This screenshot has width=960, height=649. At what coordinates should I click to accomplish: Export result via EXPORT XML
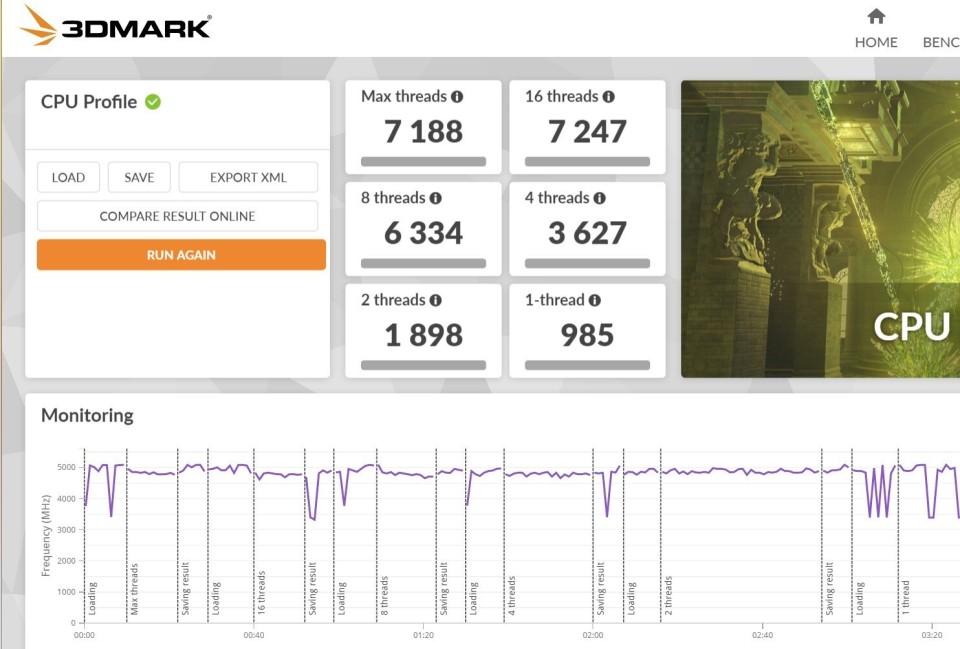click(248, 178)
